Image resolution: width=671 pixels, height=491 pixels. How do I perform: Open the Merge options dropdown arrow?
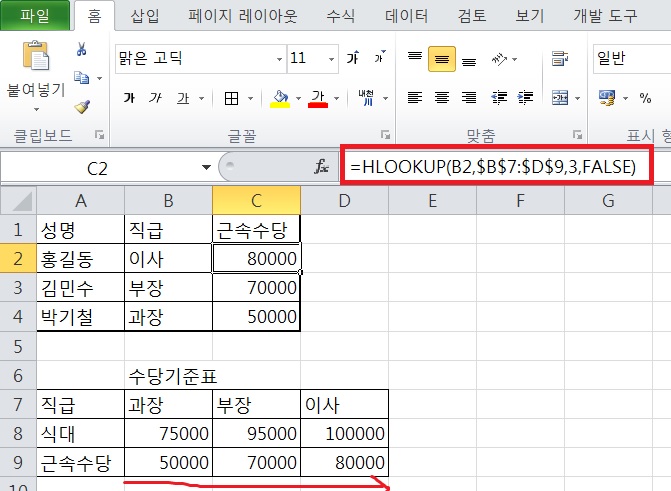[577, 99]
